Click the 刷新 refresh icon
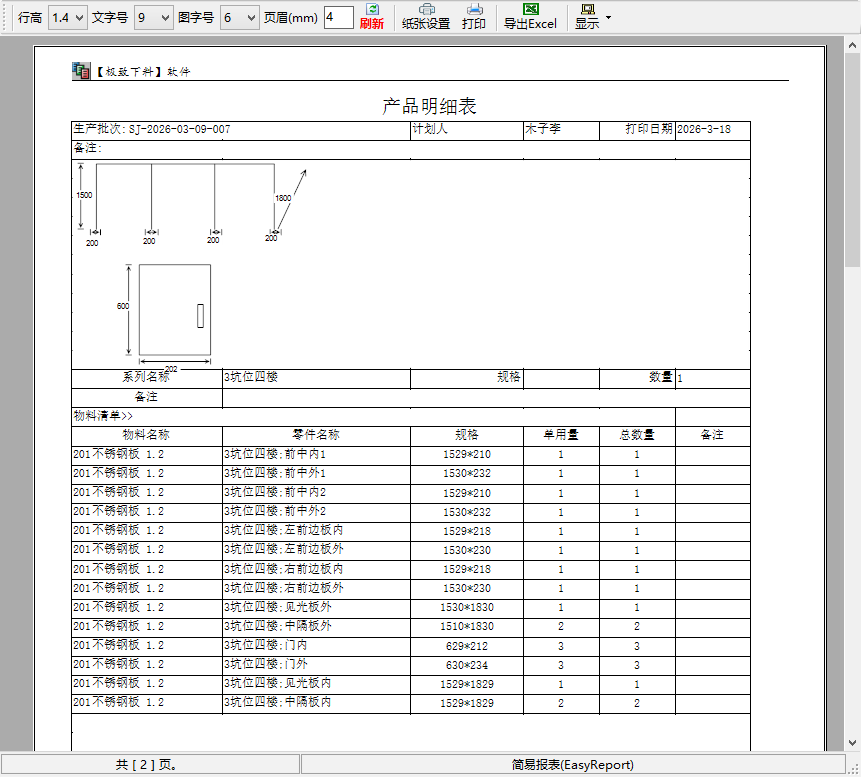 click(x=371, y=16)
